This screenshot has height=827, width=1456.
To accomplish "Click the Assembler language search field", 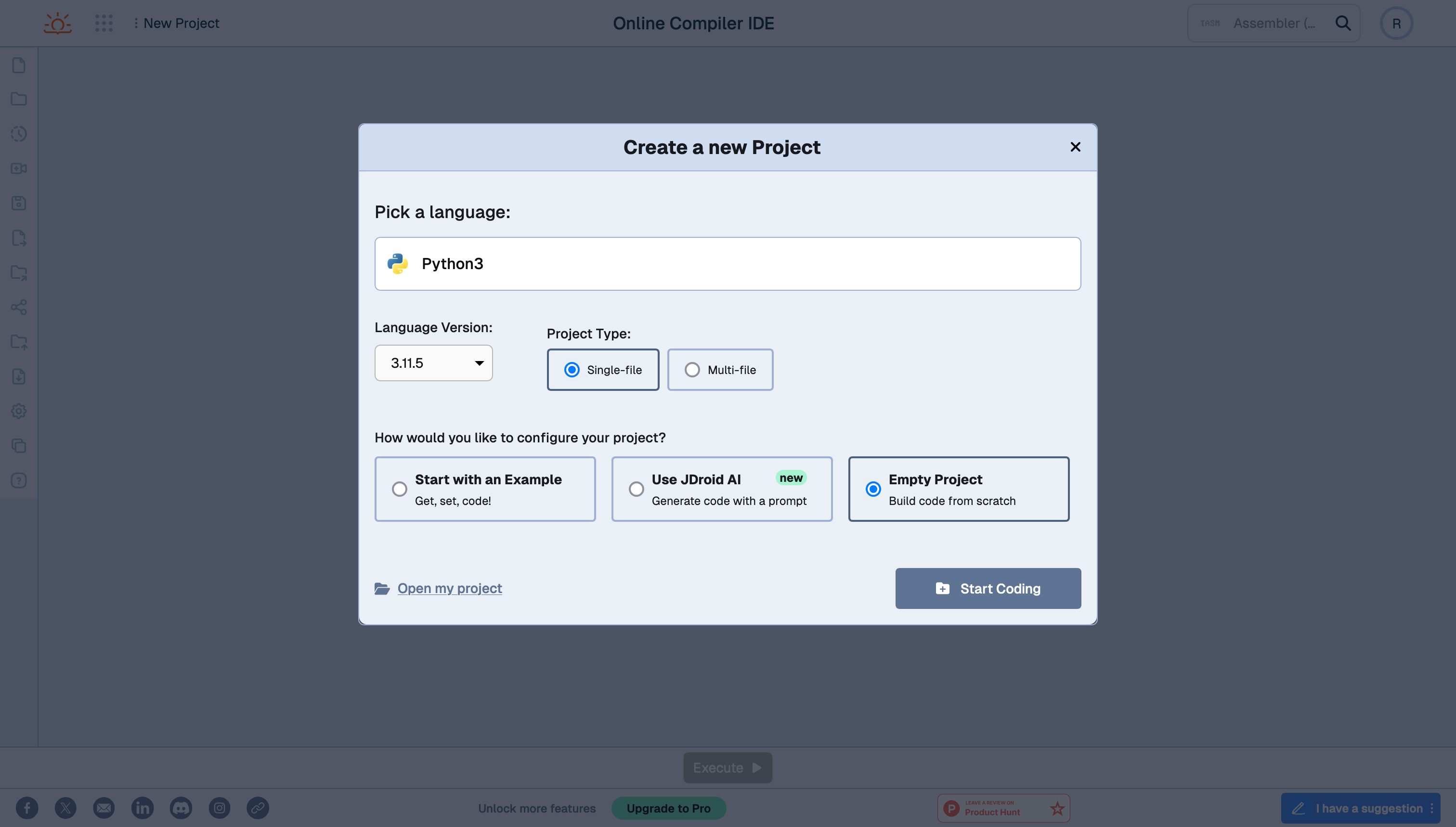I will (1274, 23).
